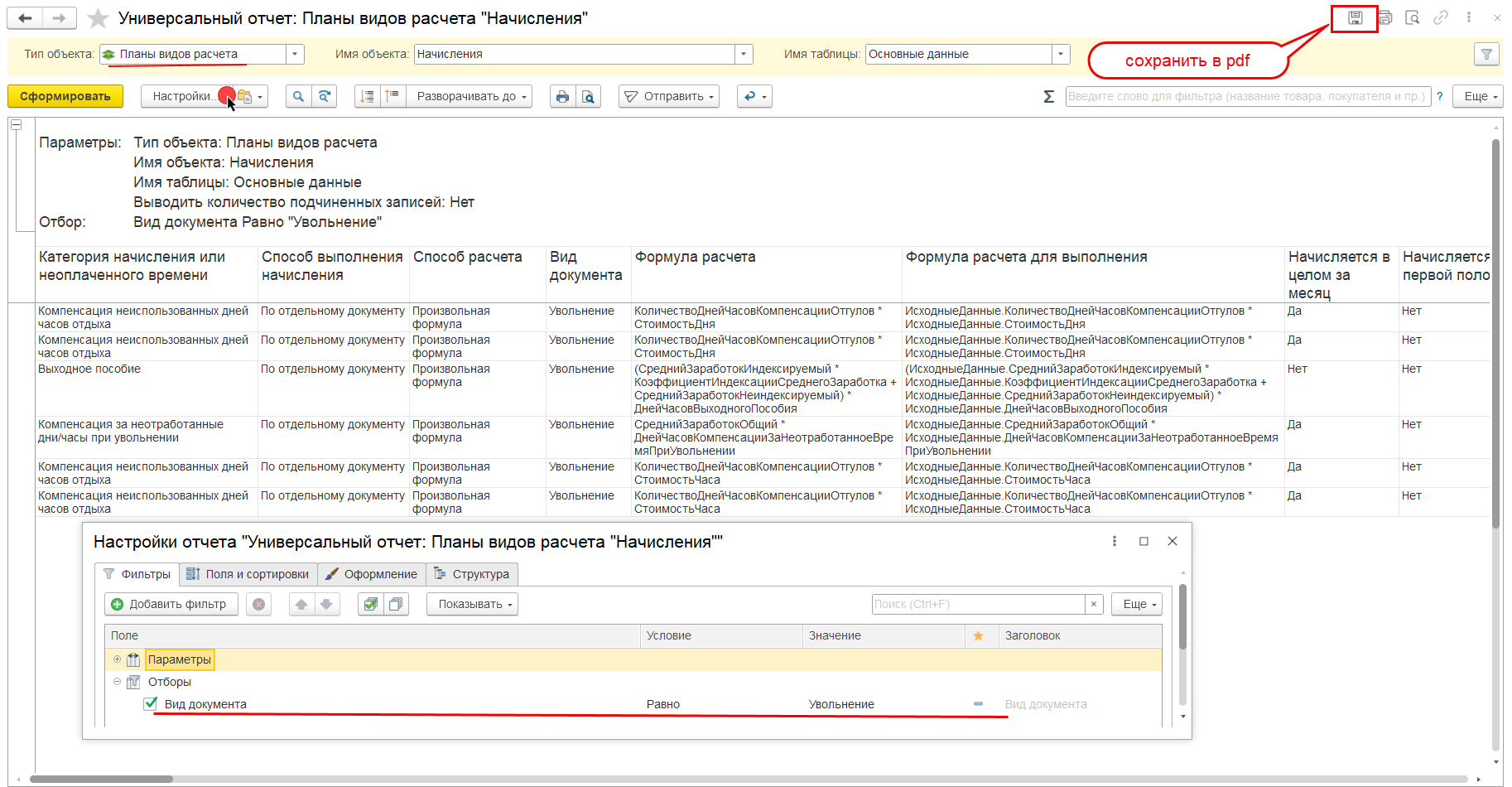
Task: Open the Тип объекта dropdown list
Action: pos(295,55)
